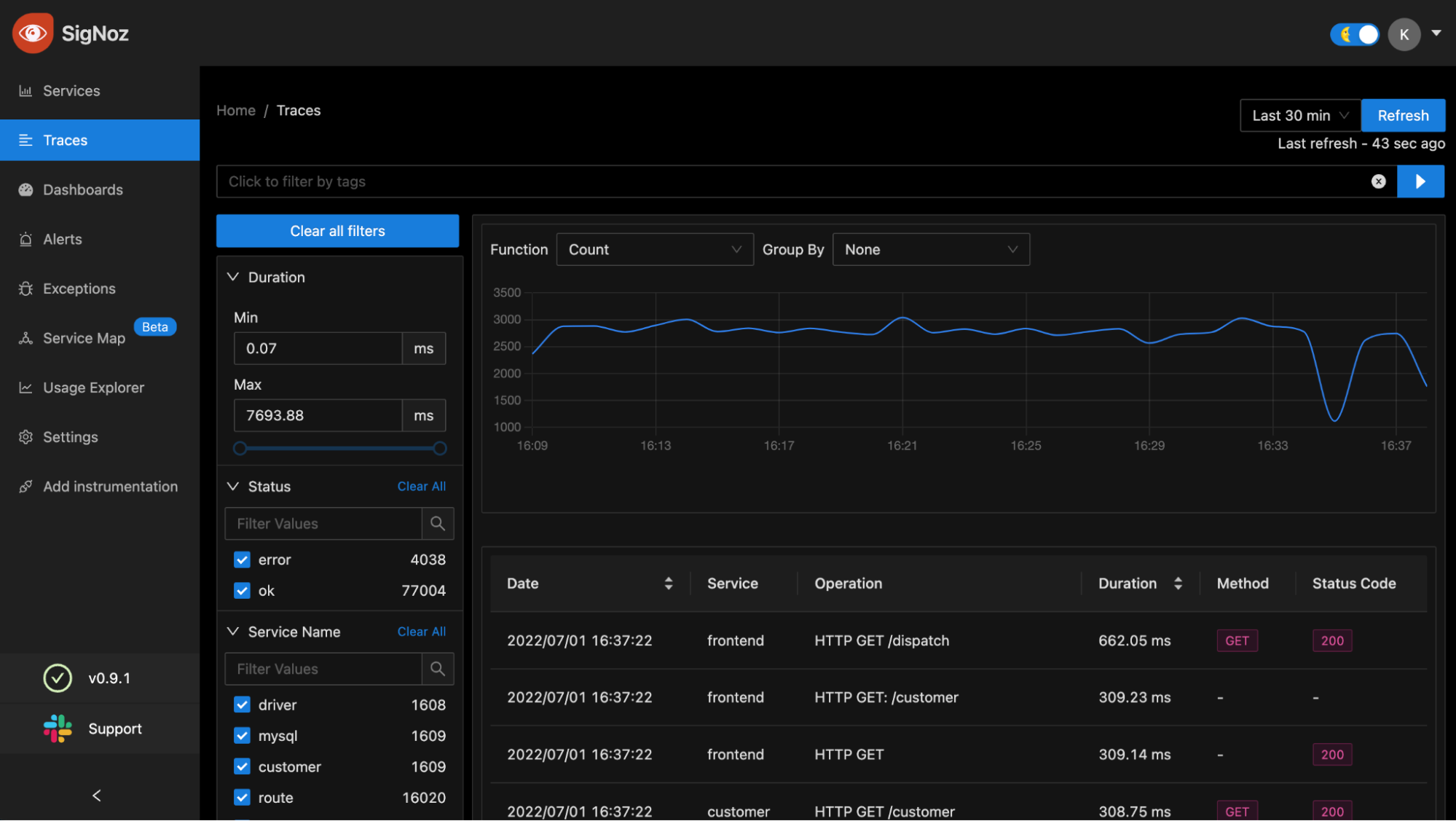Click the Service Name Filter Values input

tap(323, 669)
